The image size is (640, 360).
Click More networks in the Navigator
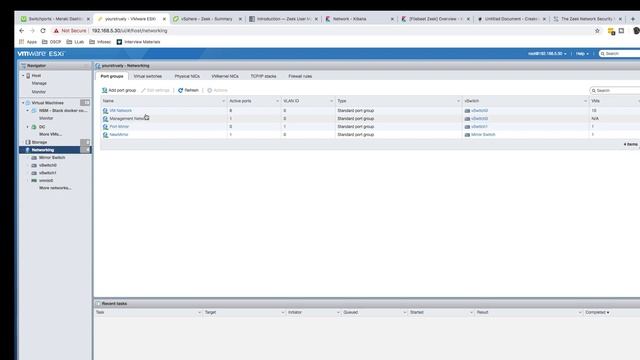pyautogui.click(x=55, y=188)
